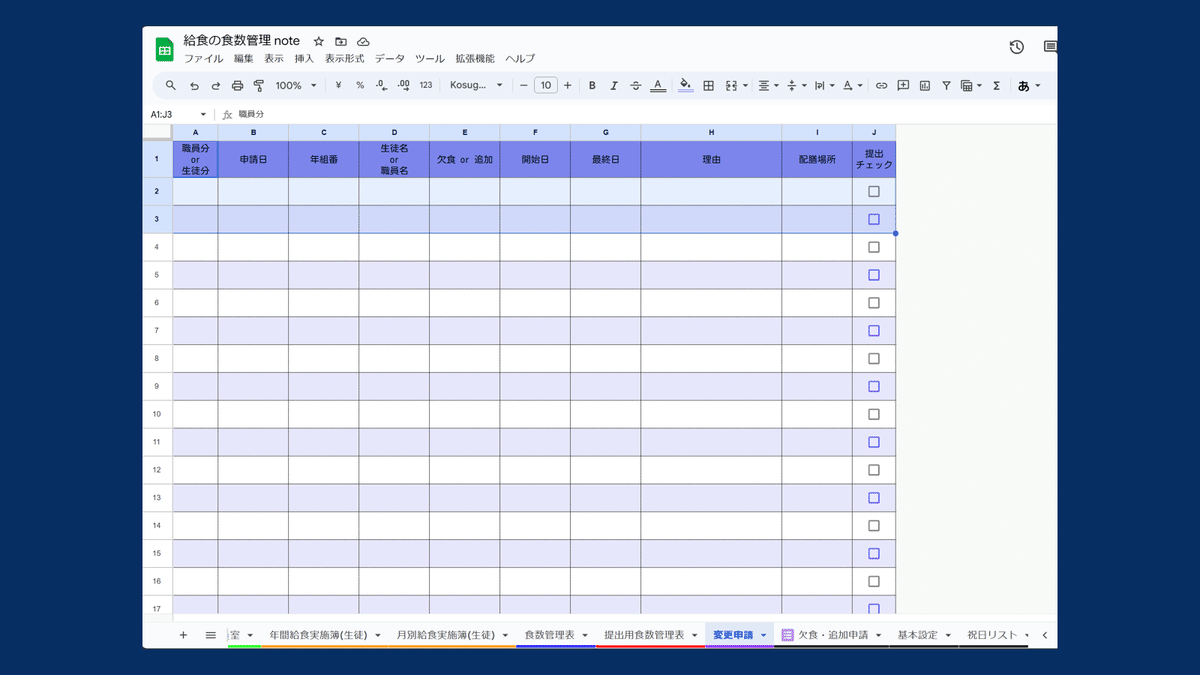This screenshot has height=675, width=1200.
Task: Increase font size with plus button
Action: click(x=568, y=86)
